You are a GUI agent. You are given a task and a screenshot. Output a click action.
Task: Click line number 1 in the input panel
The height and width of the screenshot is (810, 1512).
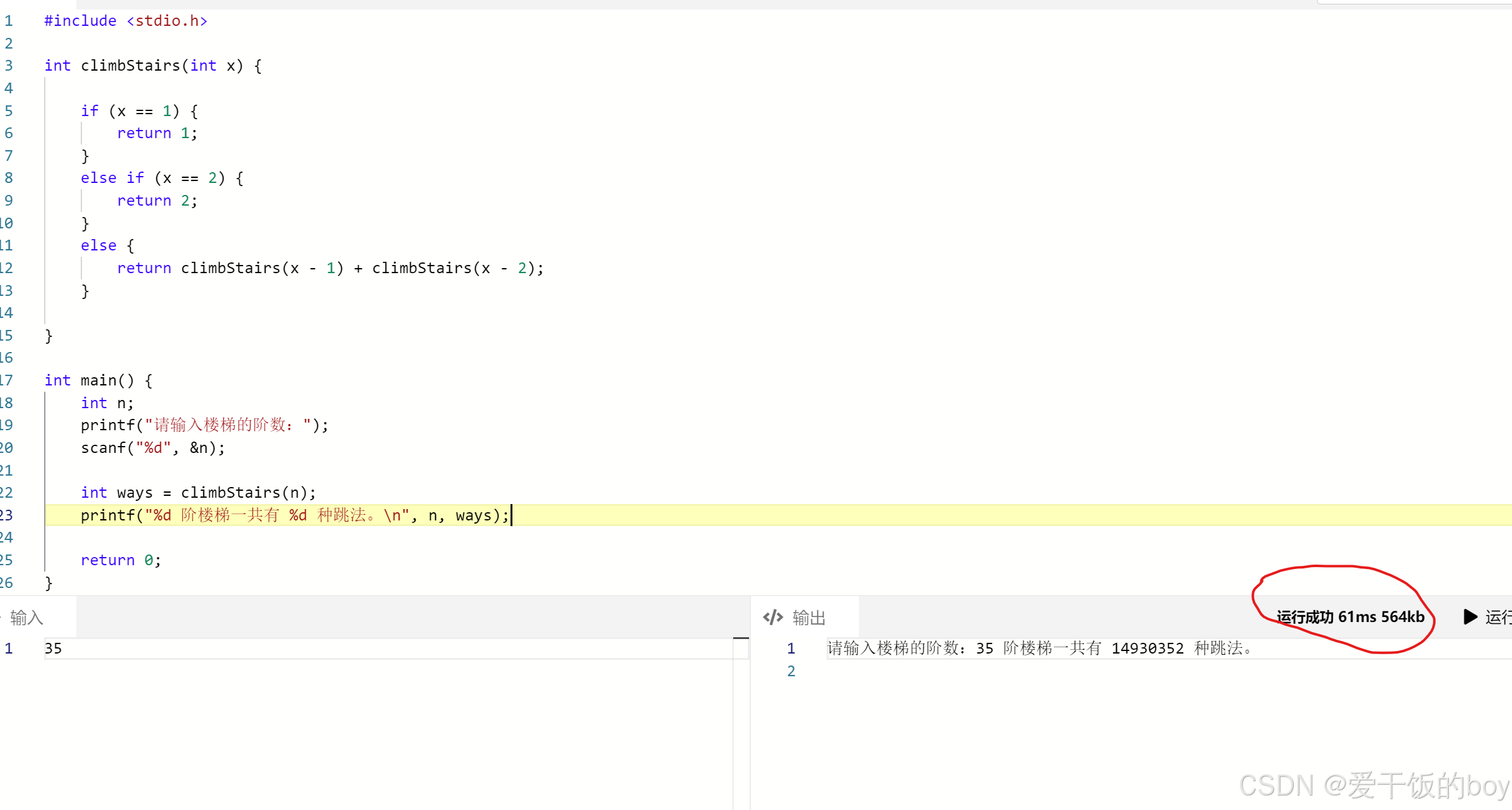click(x=9, y=649)
